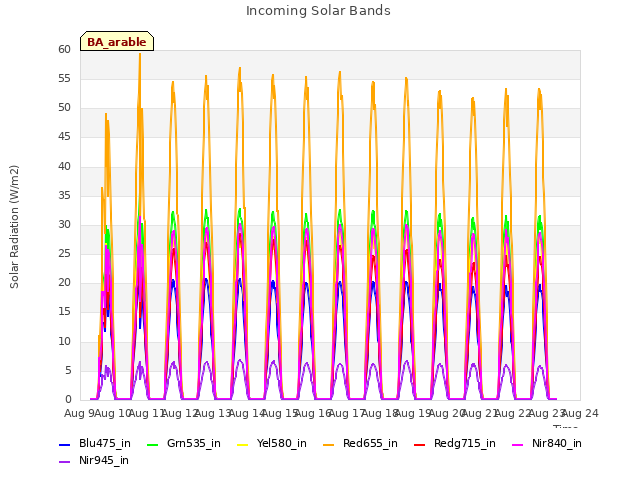Click the red Redg715_in color swatch
Screen dimensions: 640x480
[x=419, y=444]
